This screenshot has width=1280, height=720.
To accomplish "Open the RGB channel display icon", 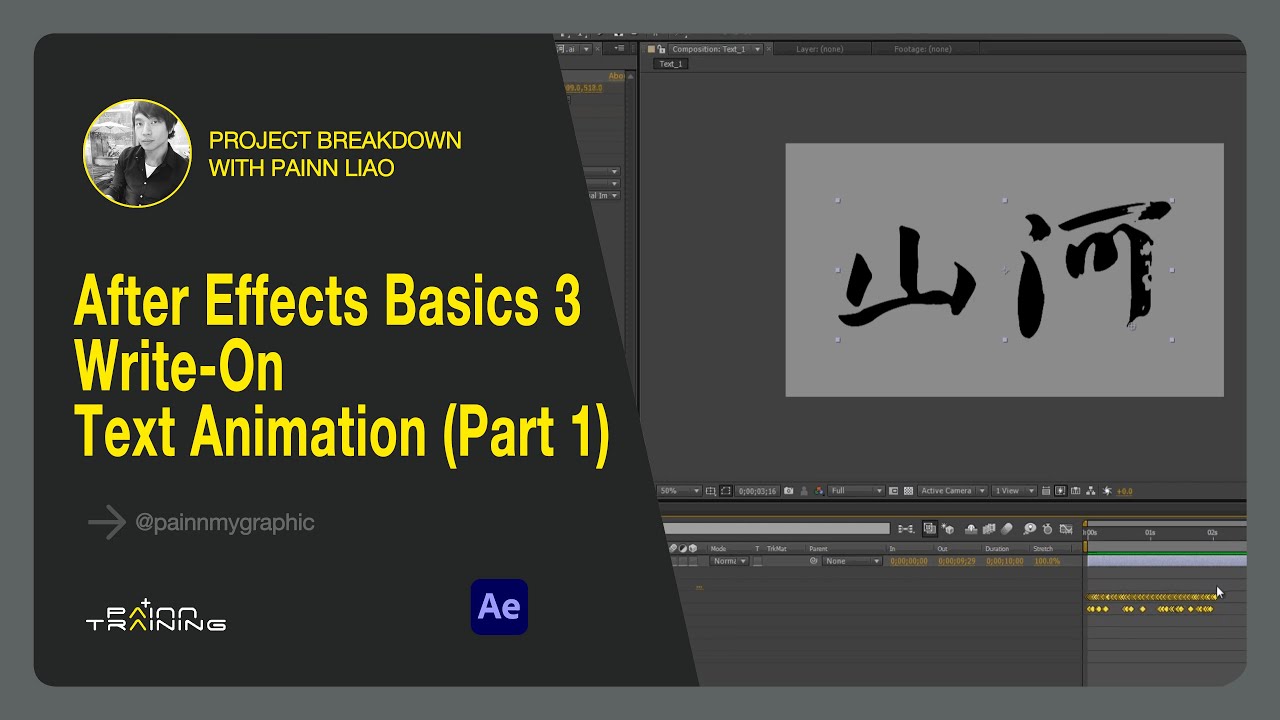I will (819, 491).
